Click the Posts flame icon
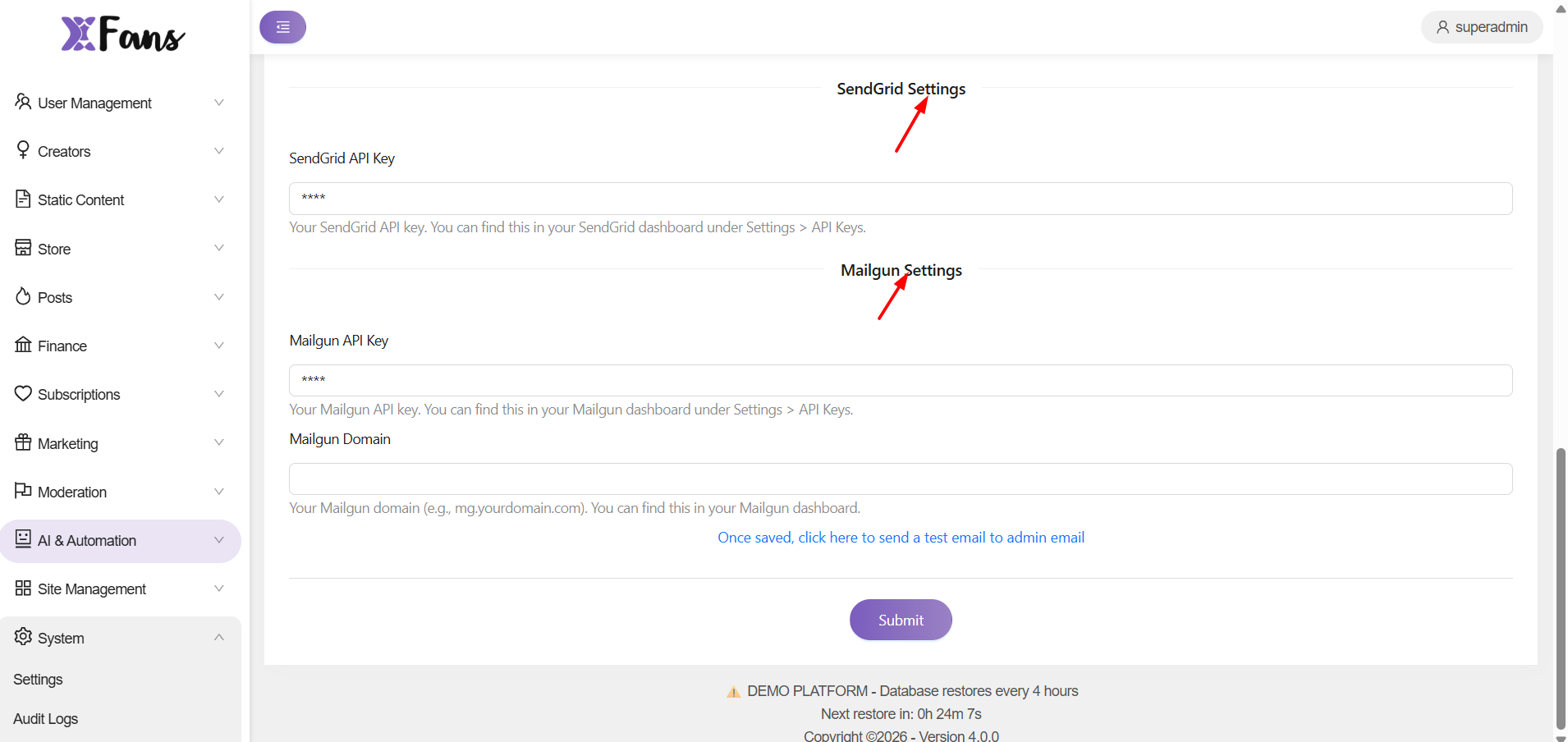Viewport: 1568px width, 742px height. (x=23, y=296)
